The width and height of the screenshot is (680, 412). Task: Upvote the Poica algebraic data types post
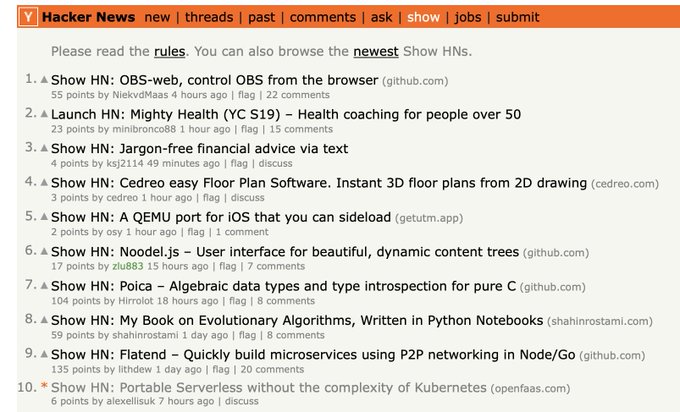coord(44,285)
